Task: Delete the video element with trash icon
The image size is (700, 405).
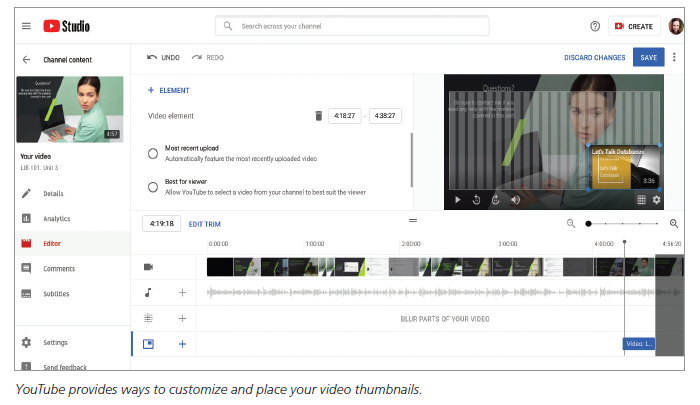Action: (318, 116)
